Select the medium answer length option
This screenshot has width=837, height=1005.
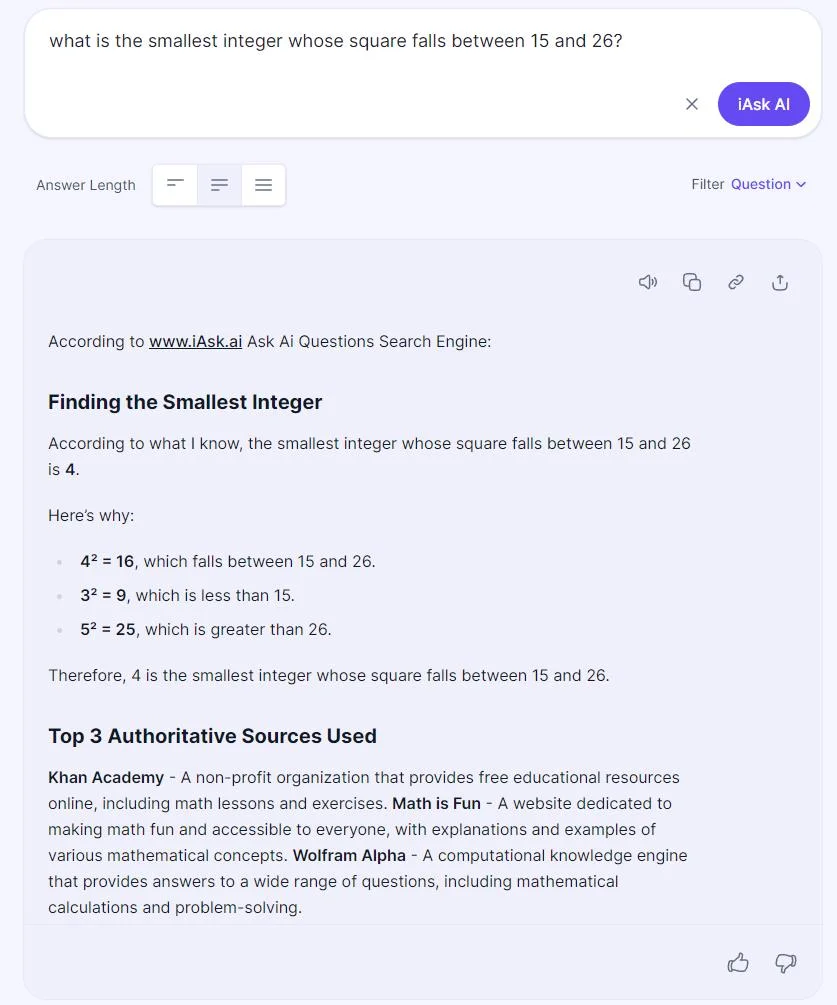click(219, 185)
